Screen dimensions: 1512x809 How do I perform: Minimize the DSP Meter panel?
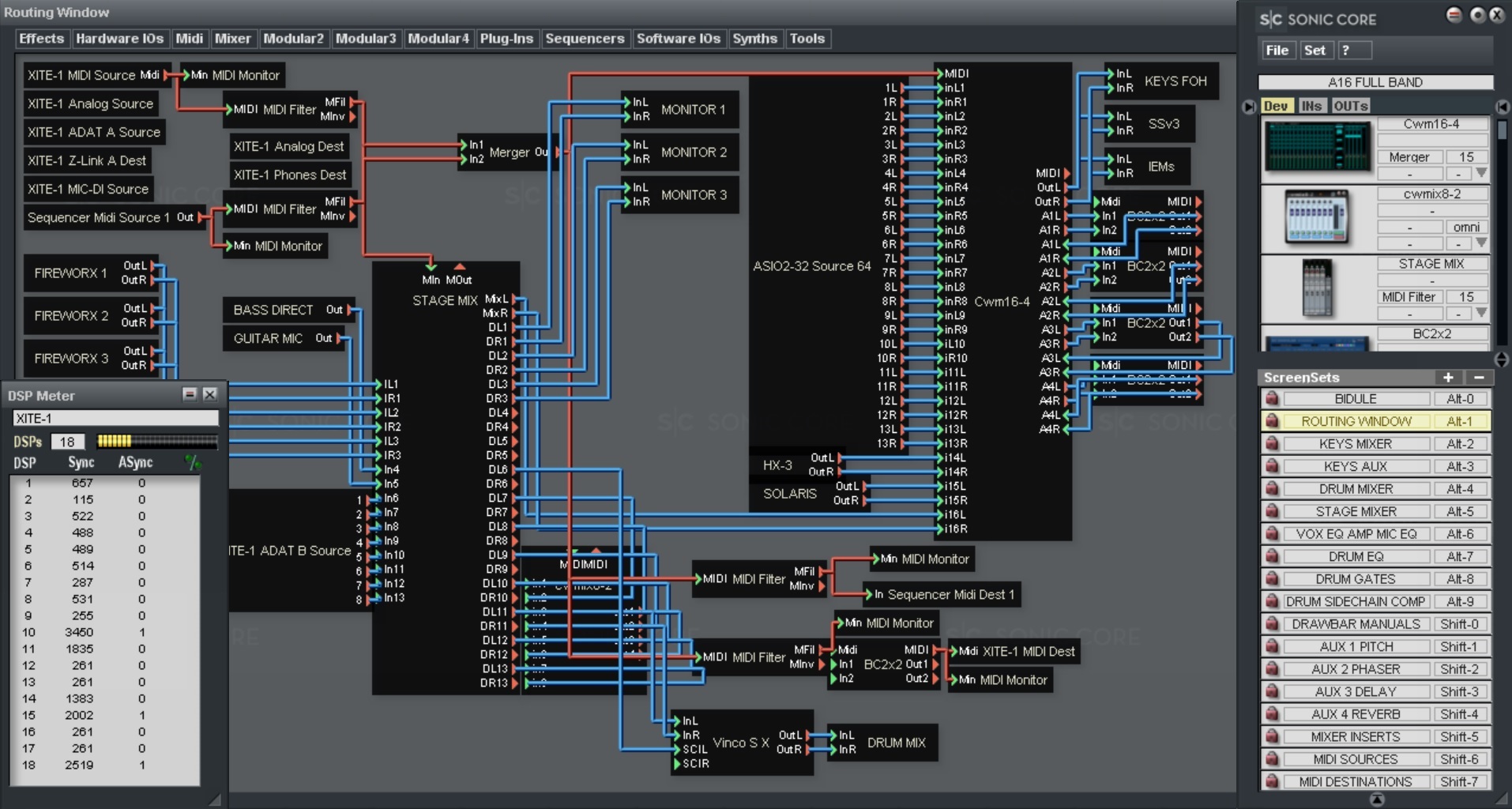[x=190, y=393]
